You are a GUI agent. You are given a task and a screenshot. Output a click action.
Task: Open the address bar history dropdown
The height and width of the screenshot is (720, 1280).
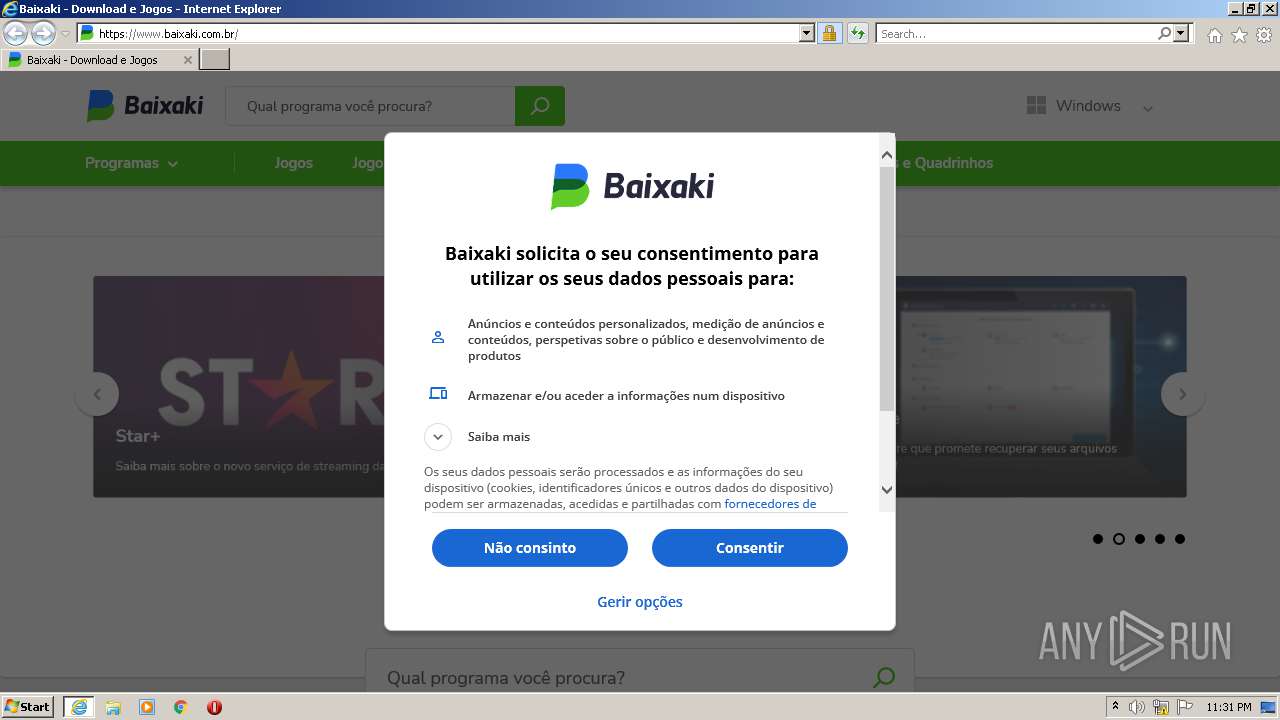[807, 34]
